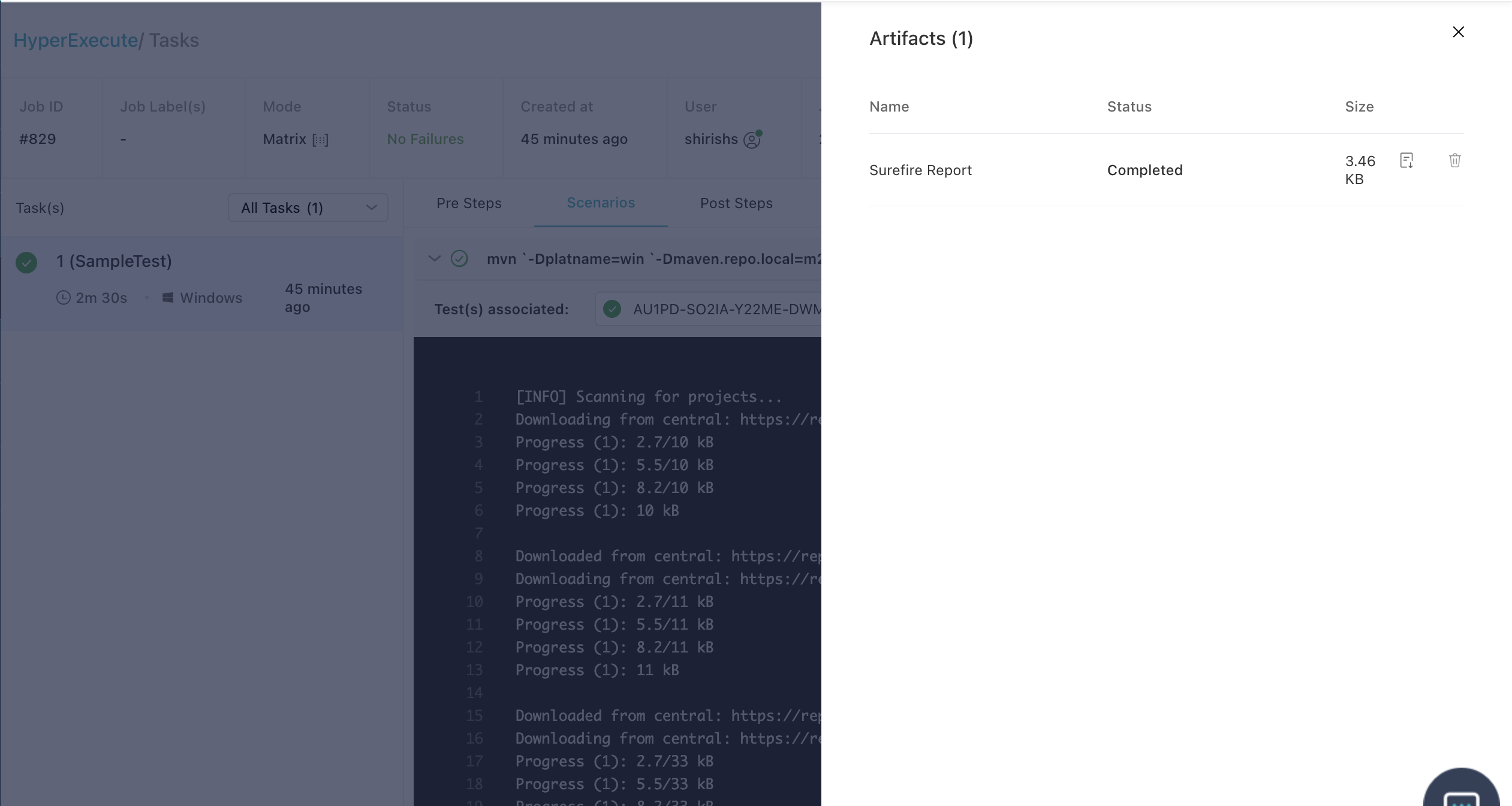This screenshot has width=1512, height=806.
Task: Click log line 1 Scanning for projects
Action: (x=648, y=396)
